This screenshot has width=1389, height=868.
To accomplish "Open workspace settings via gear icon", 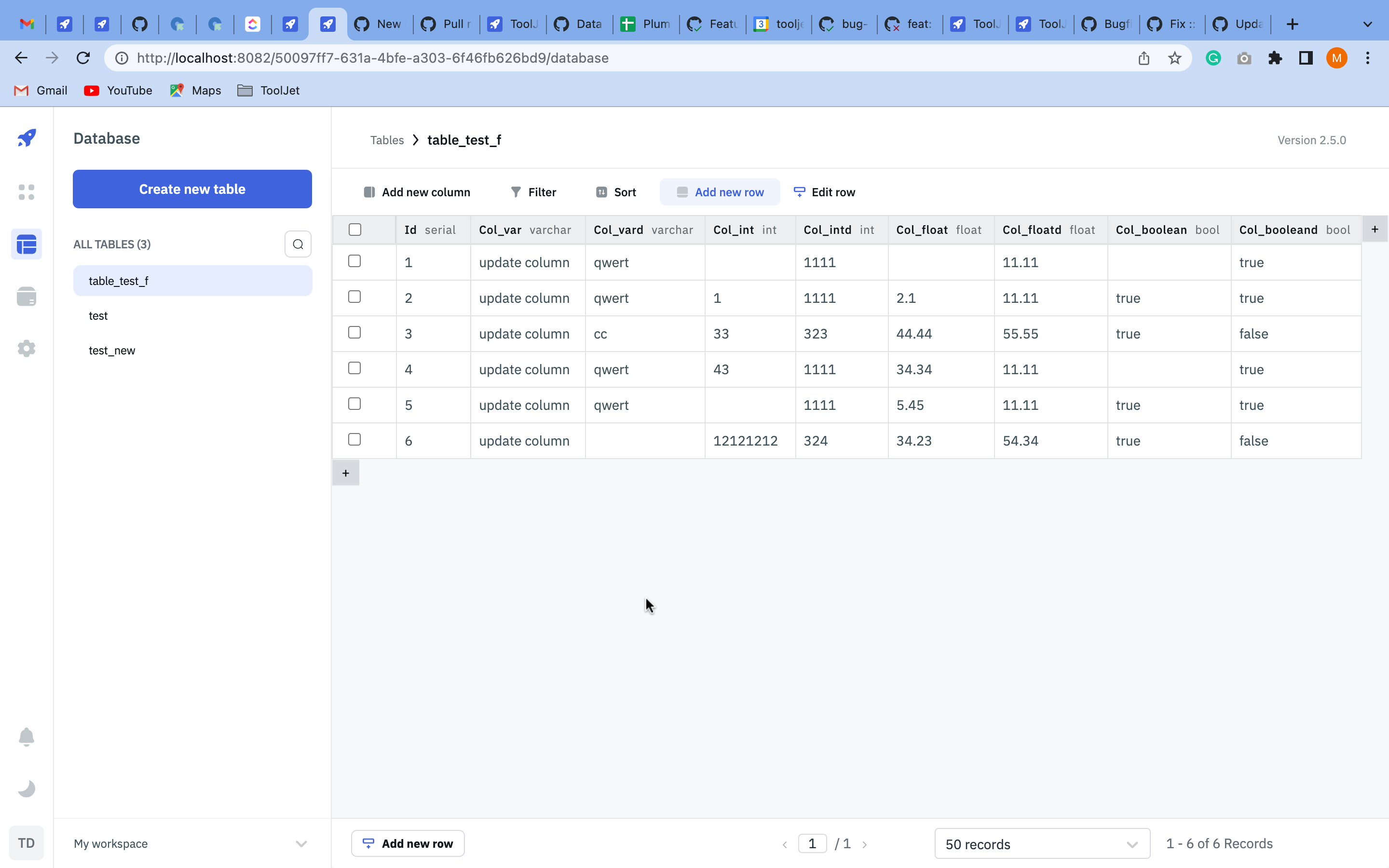I will click(27, 348).
